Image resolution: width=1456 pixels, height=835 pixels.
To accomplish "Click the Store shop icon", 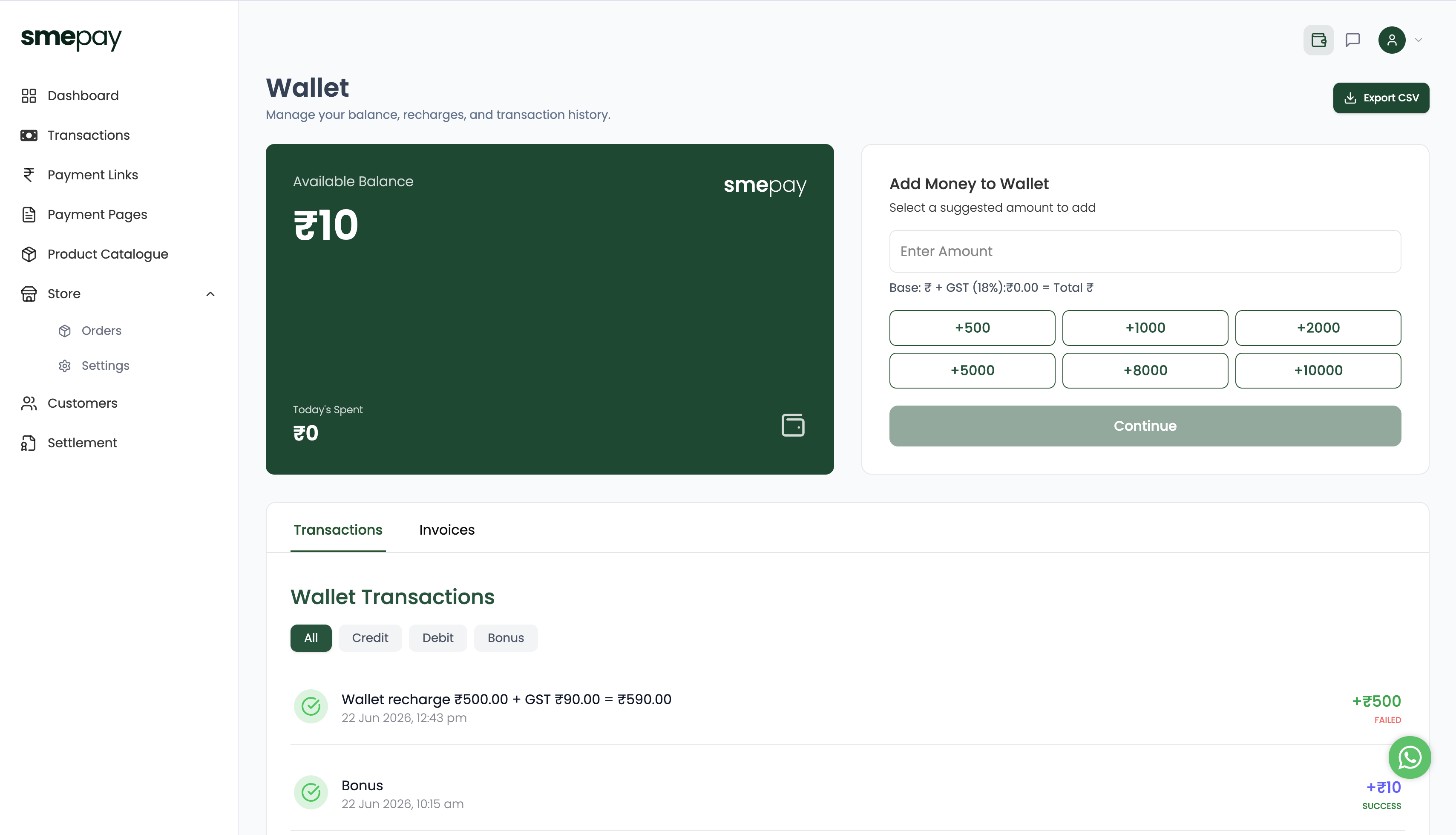I will click(29, 294).
